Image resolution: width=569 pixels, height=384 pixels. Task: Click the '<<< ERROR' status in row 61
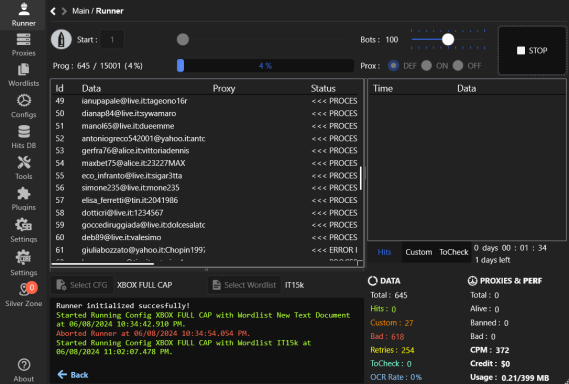(x=334, y=250)
